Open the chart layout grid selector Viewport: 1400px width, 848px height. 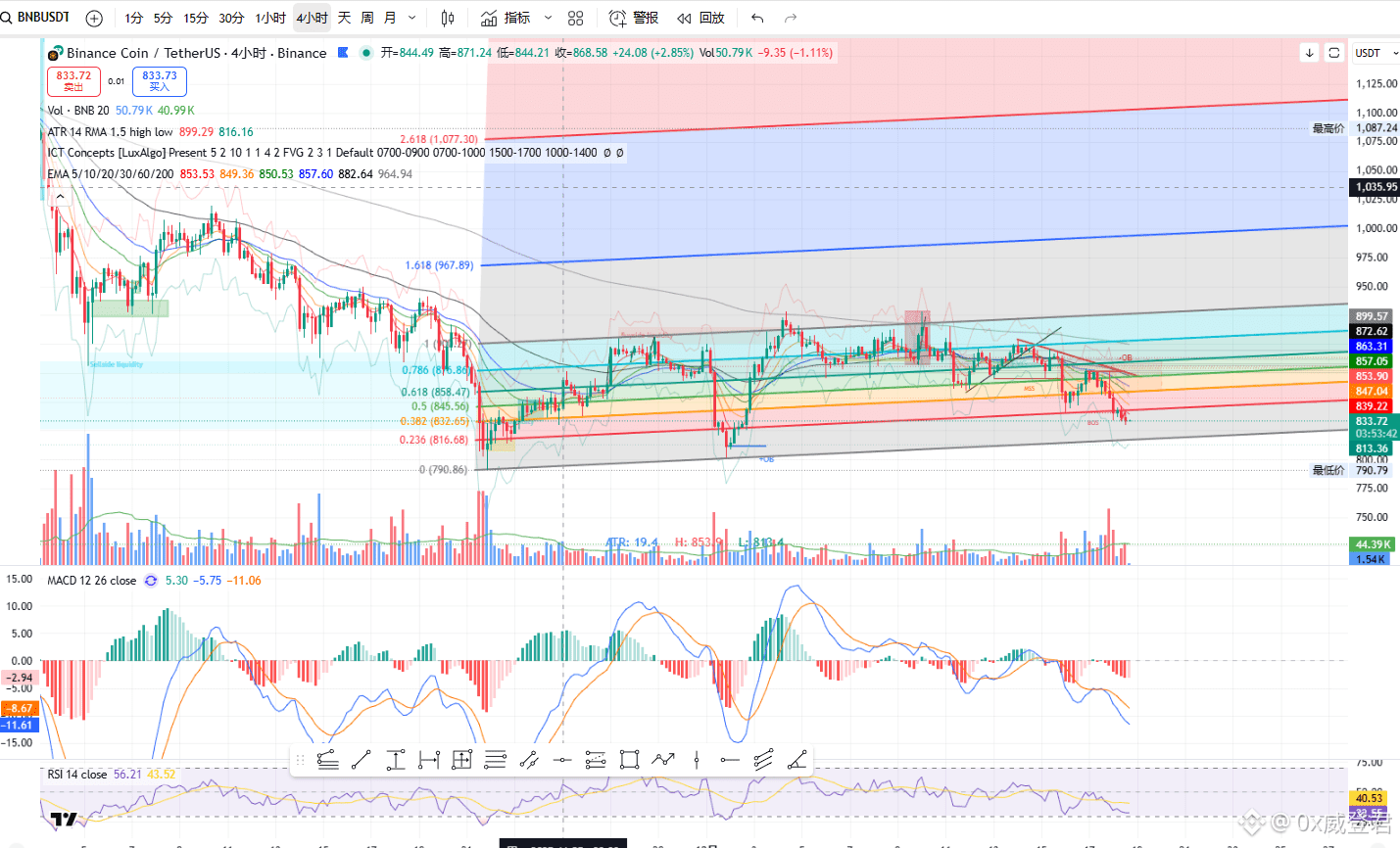[x=576, y=18]
